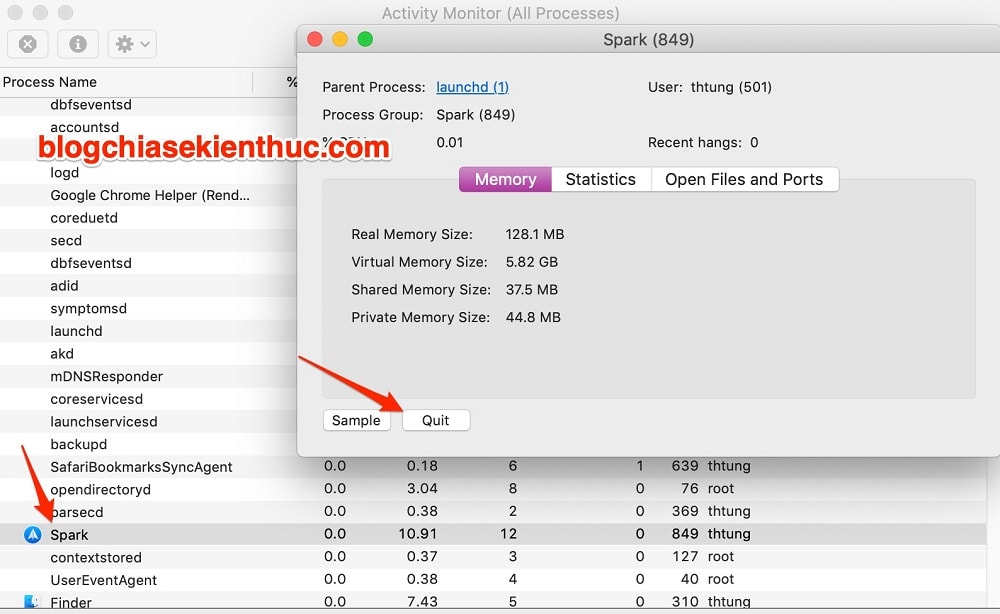Image resolution: width=1000 pixels, height=614 pixels.
Task: Select the contextstored process
Action: pyautogui.click(x=96, y=557)
